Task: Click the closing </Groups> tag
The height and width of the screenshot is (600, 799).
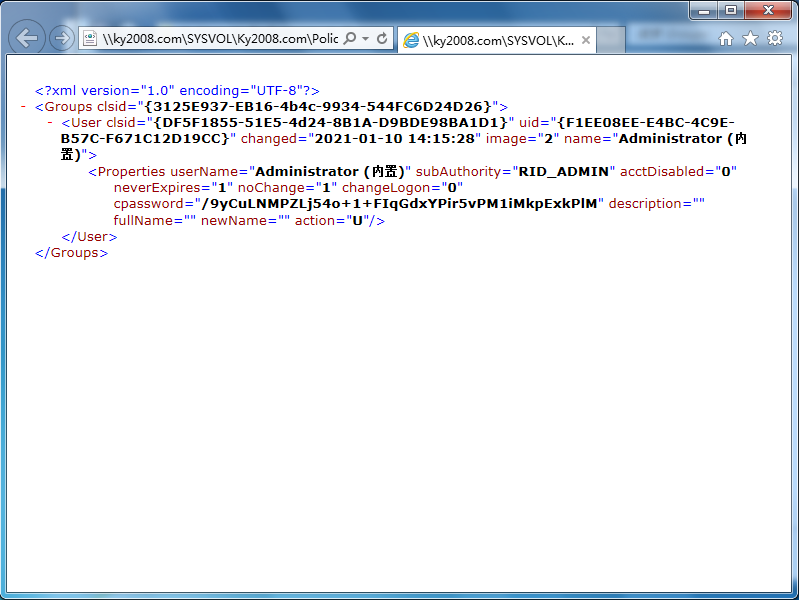Action: pos(71,253)
